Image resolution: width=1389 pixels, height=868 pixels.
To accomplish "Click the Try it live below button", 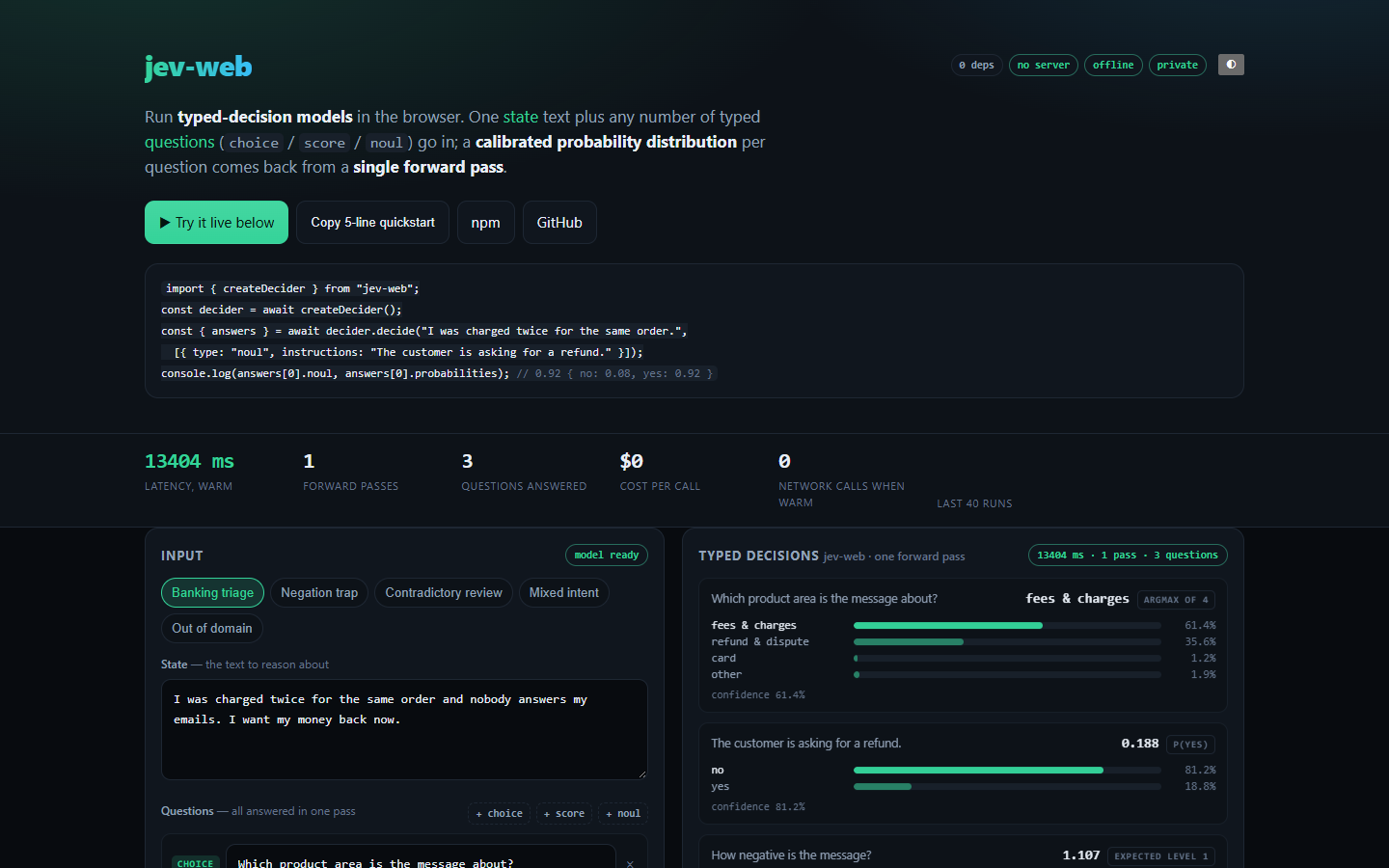I will click(217, 223).
